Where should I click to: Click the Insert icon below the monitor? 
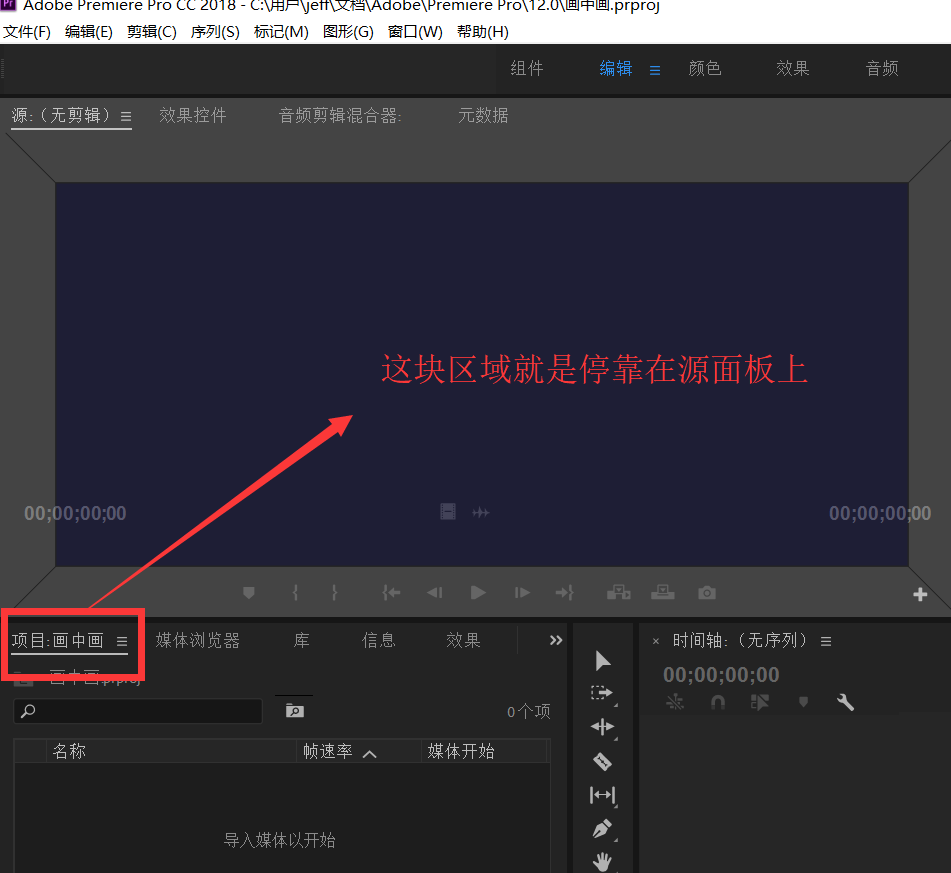pos(618,592)
